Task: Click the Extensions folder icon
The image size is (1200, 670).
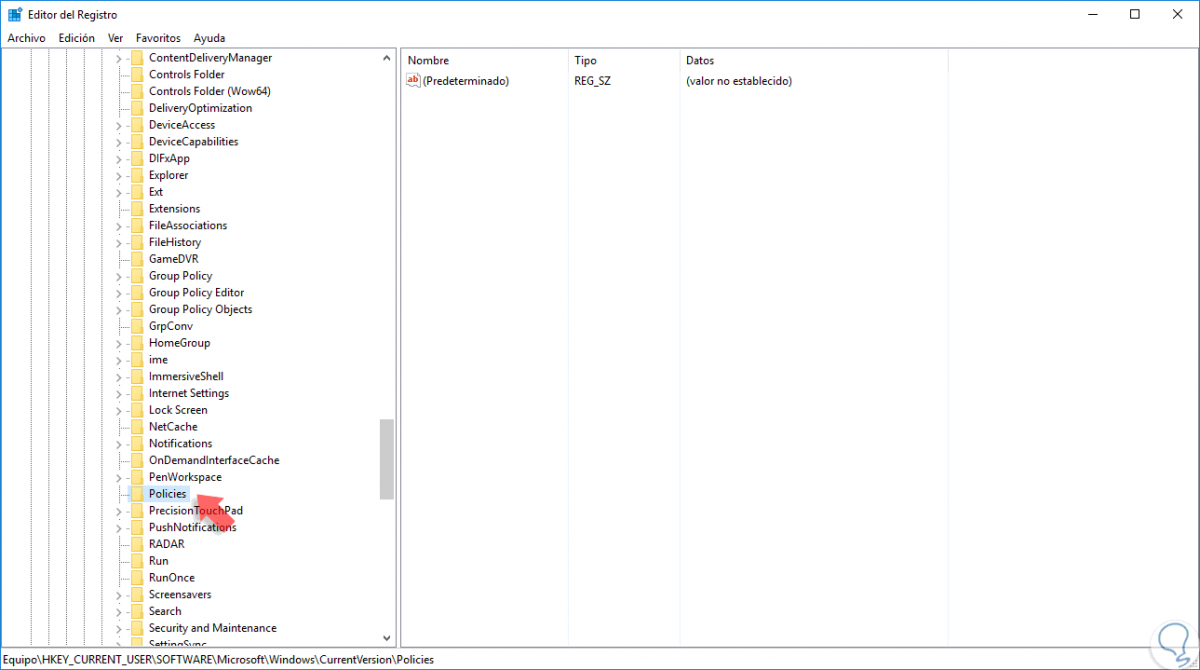Action: pos(137,209)
